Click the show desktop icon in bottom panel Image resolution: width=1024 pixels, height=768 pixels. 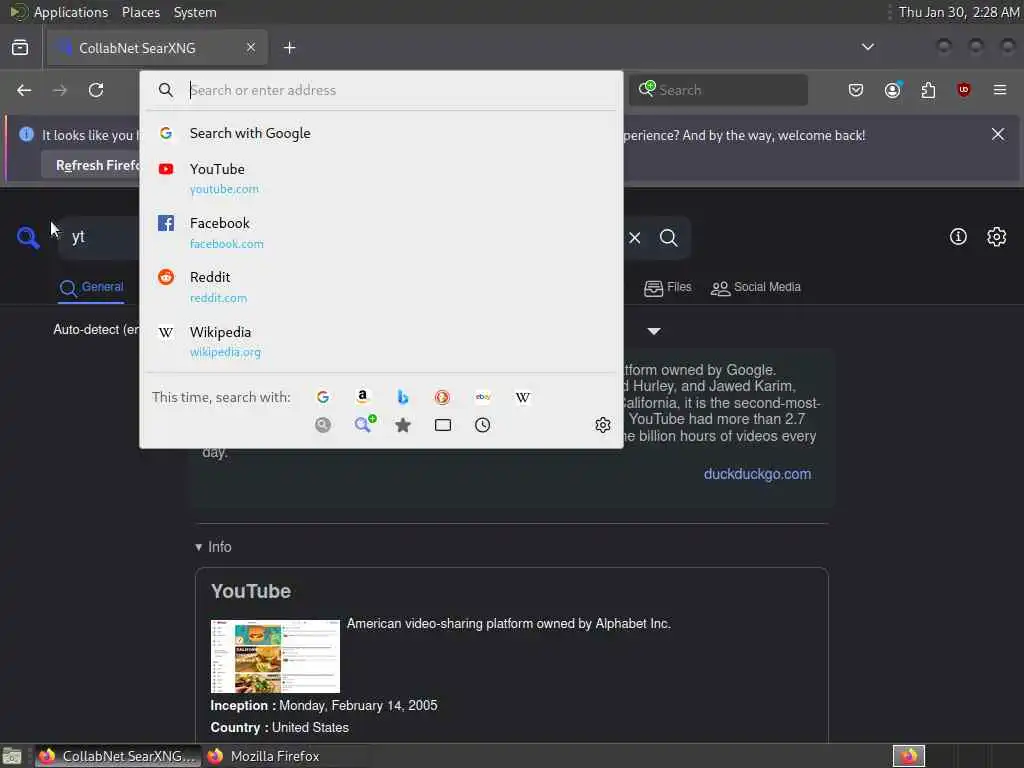12,756
